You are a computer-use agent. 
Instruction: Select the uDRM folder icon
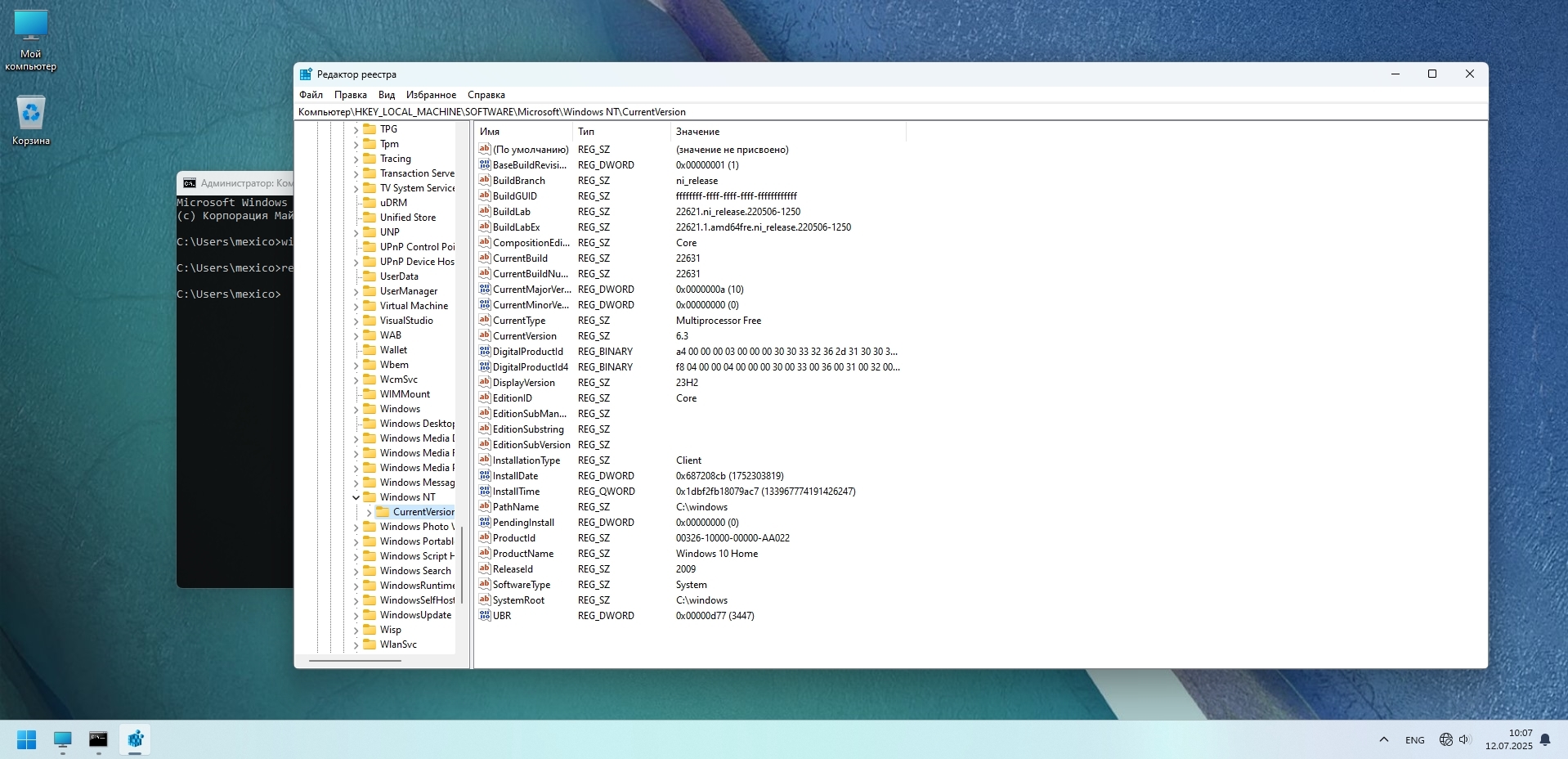[370, 203]
